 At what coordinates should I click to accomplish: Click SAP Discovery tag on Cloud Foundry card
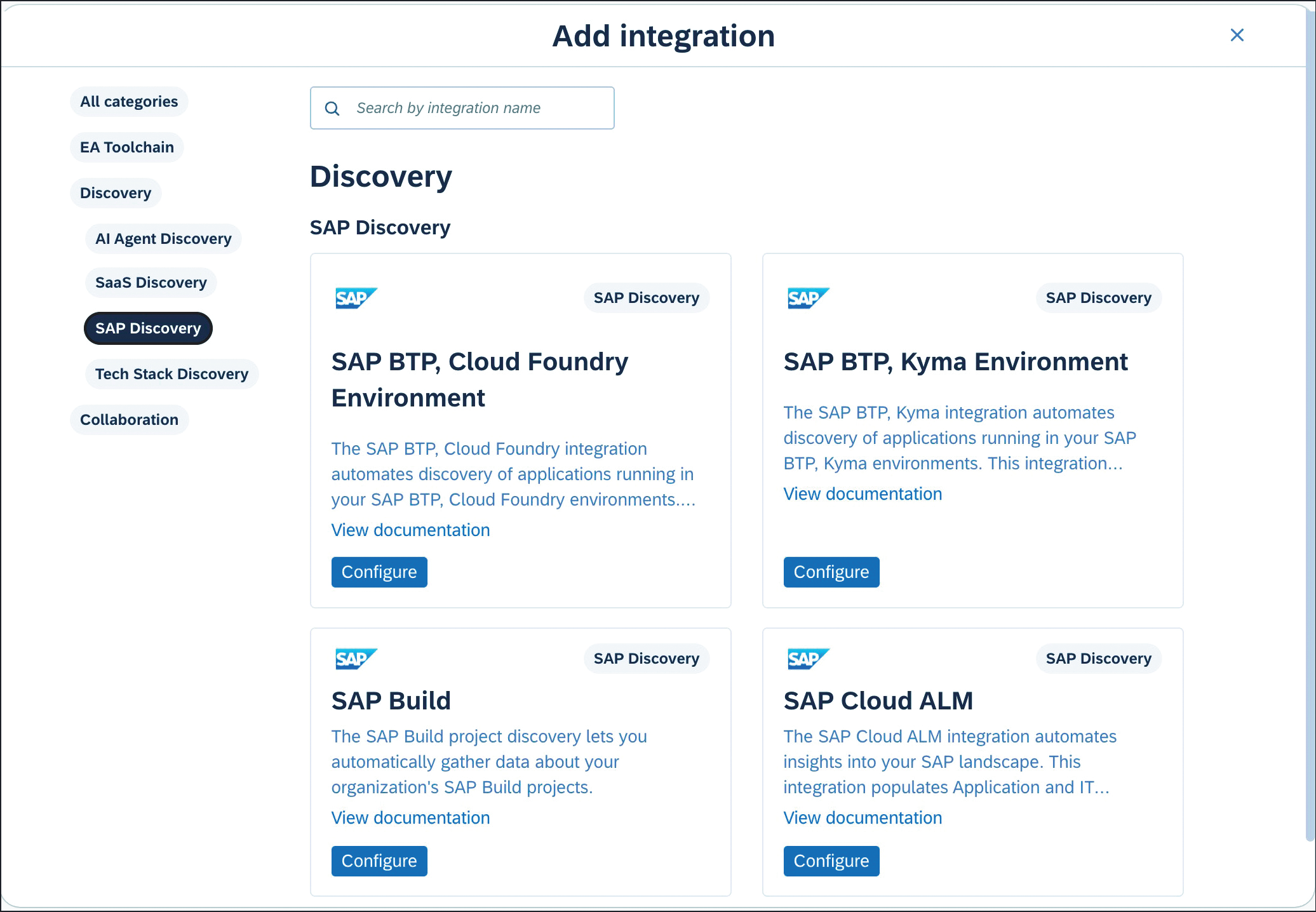pyautogui.click(x=647, y=298)
